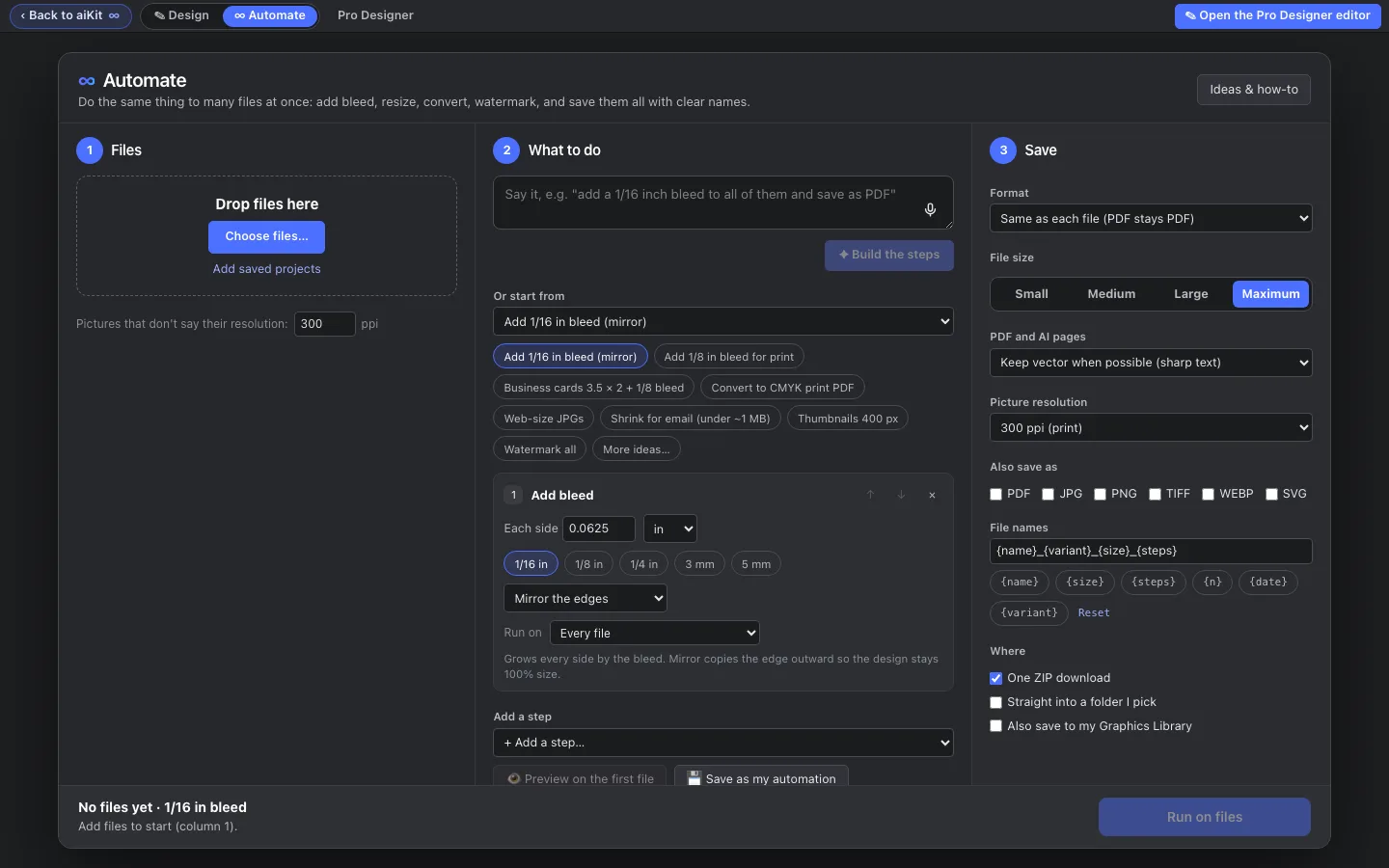Check the SVG also-save-as box

pos(1272,494)
